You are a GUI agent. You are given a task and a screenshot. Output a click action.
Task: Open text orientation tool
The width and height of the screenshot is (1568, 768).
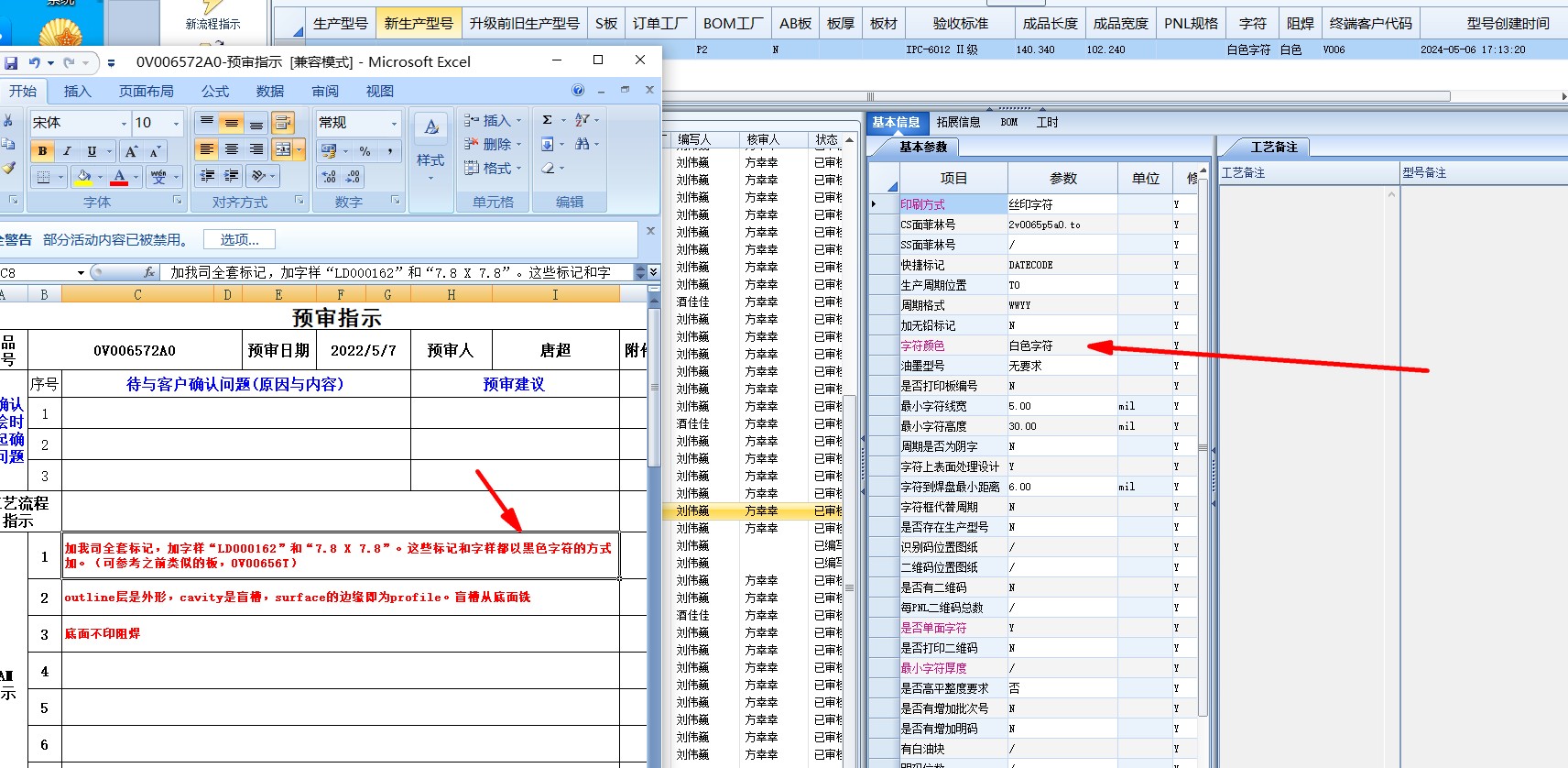tap(259, 175)
